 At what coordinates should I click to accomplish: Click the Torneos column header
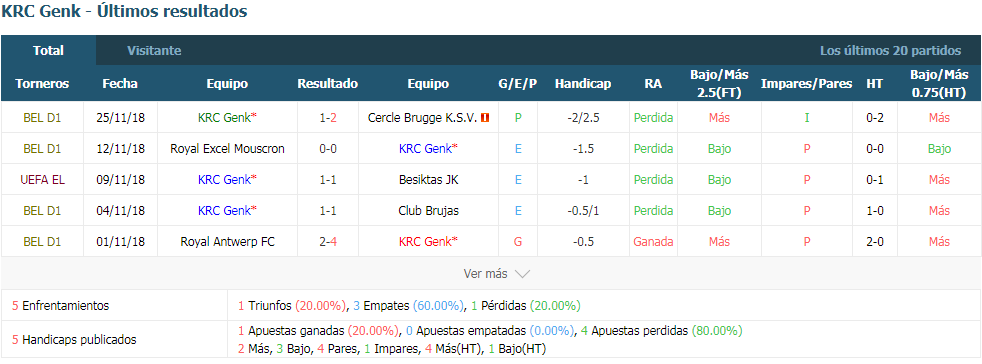click(43, 83)
